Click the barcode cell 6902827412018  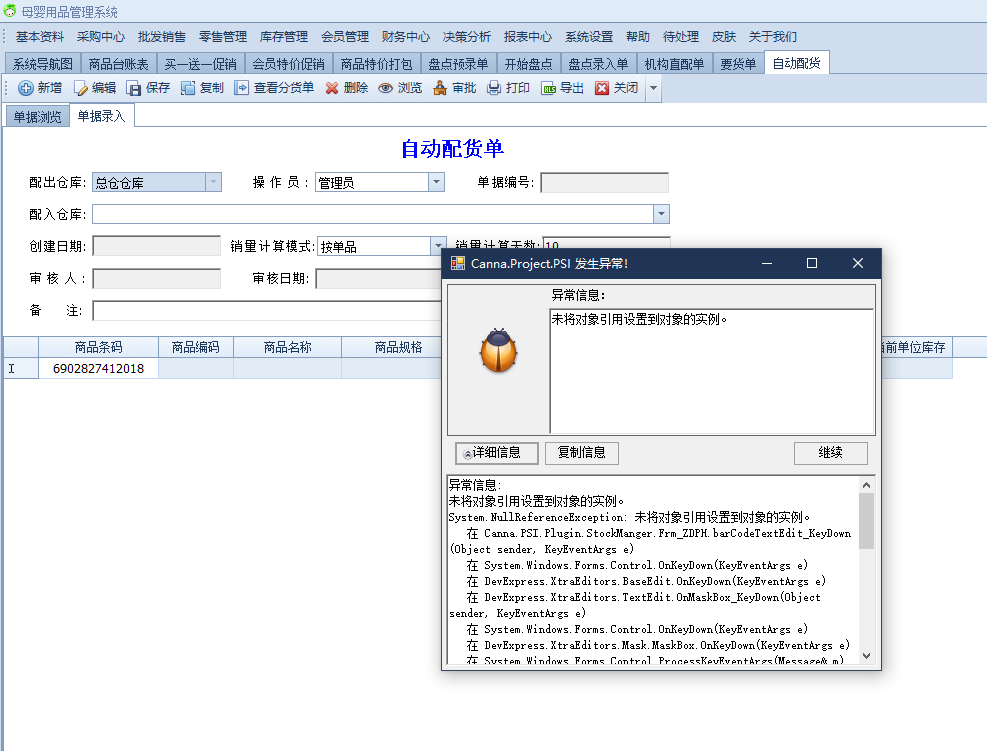[98, 368]
